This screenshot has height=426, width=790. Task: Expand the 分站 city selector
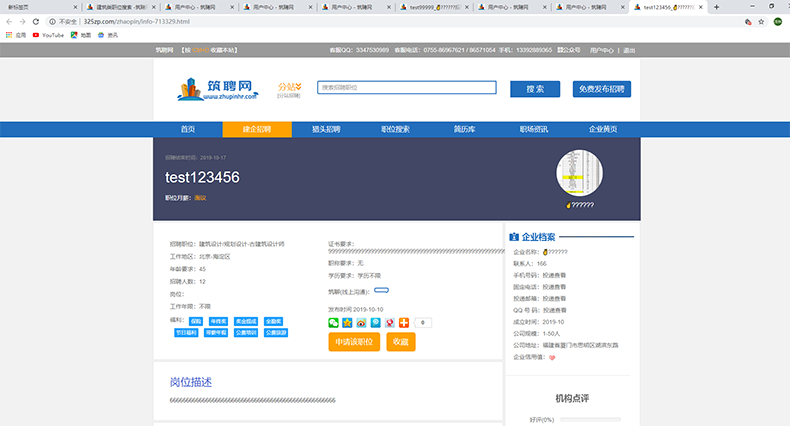click(x=289, y=88)
